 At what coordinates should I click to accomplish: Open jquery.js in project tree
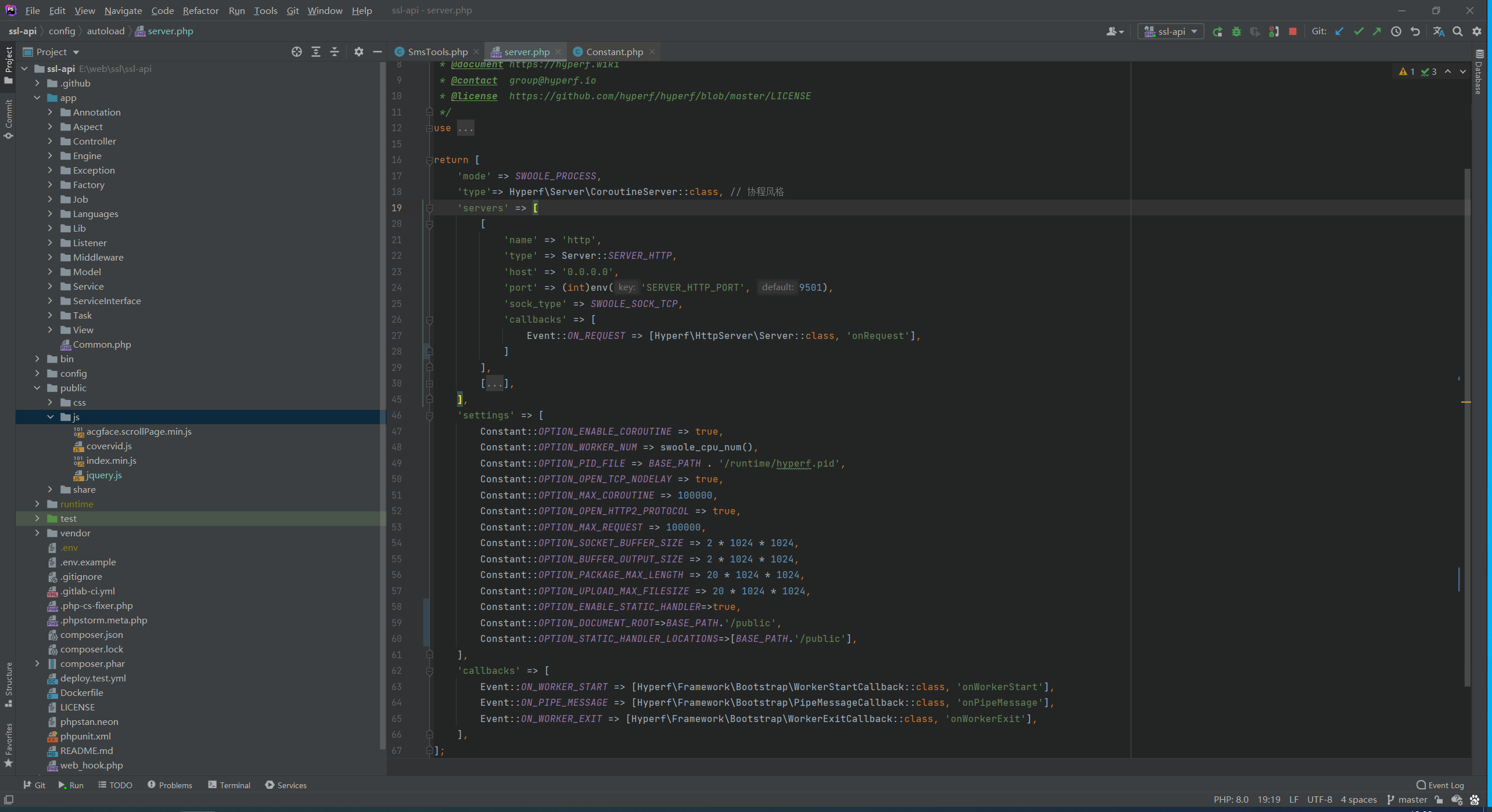[x=104, y=475]
